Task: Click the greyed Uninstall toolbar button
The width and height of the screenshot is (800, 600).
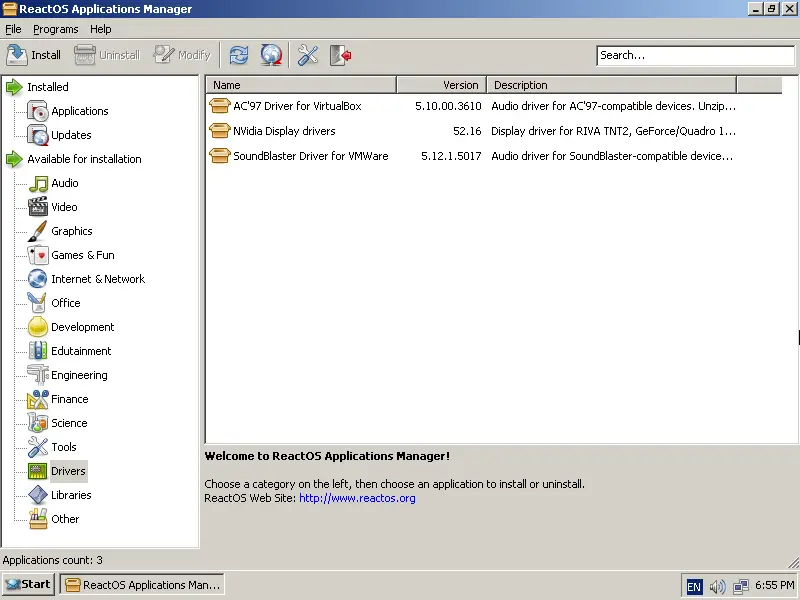Action: (107, 55)
